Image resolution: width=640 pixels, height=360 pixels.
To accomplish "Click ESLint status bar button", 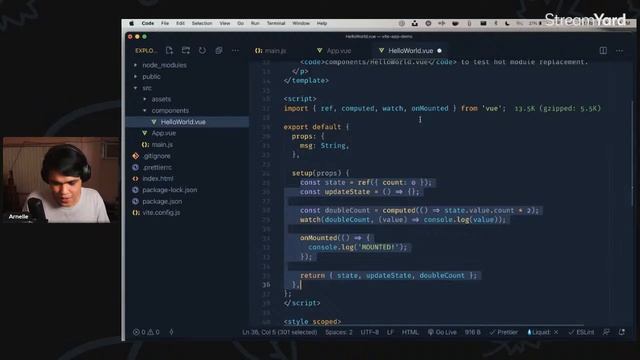I will [x=581, y=332].
